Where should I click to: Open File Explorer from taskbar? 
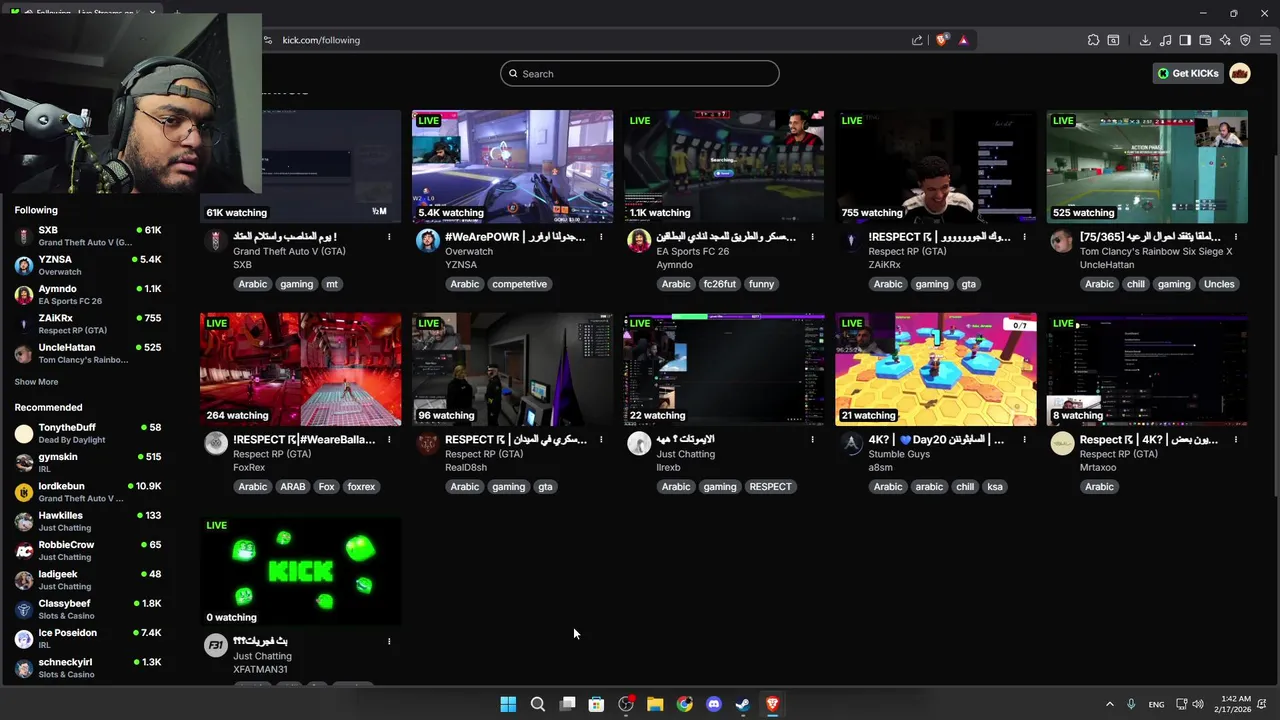pos(655,704)
